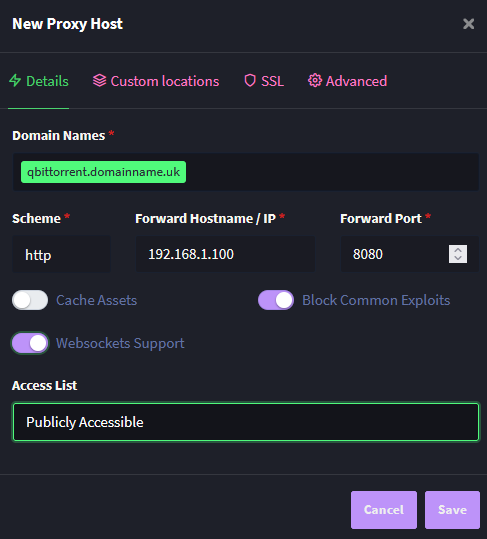The image size is (487, 539).
Task: Click the Cancel button
Action: click(x=384, y=510)
